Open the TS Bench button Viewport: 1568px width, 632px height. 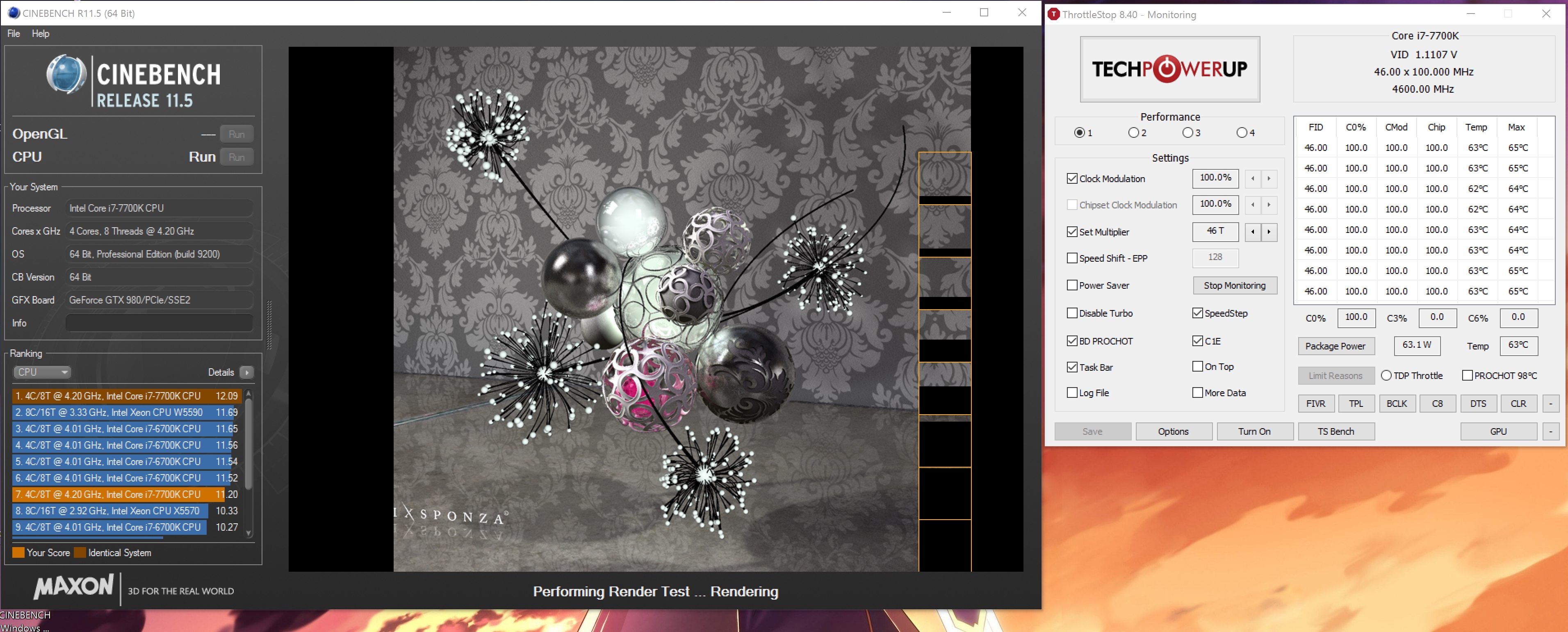pyautogui.click(x=1336, y=431)
